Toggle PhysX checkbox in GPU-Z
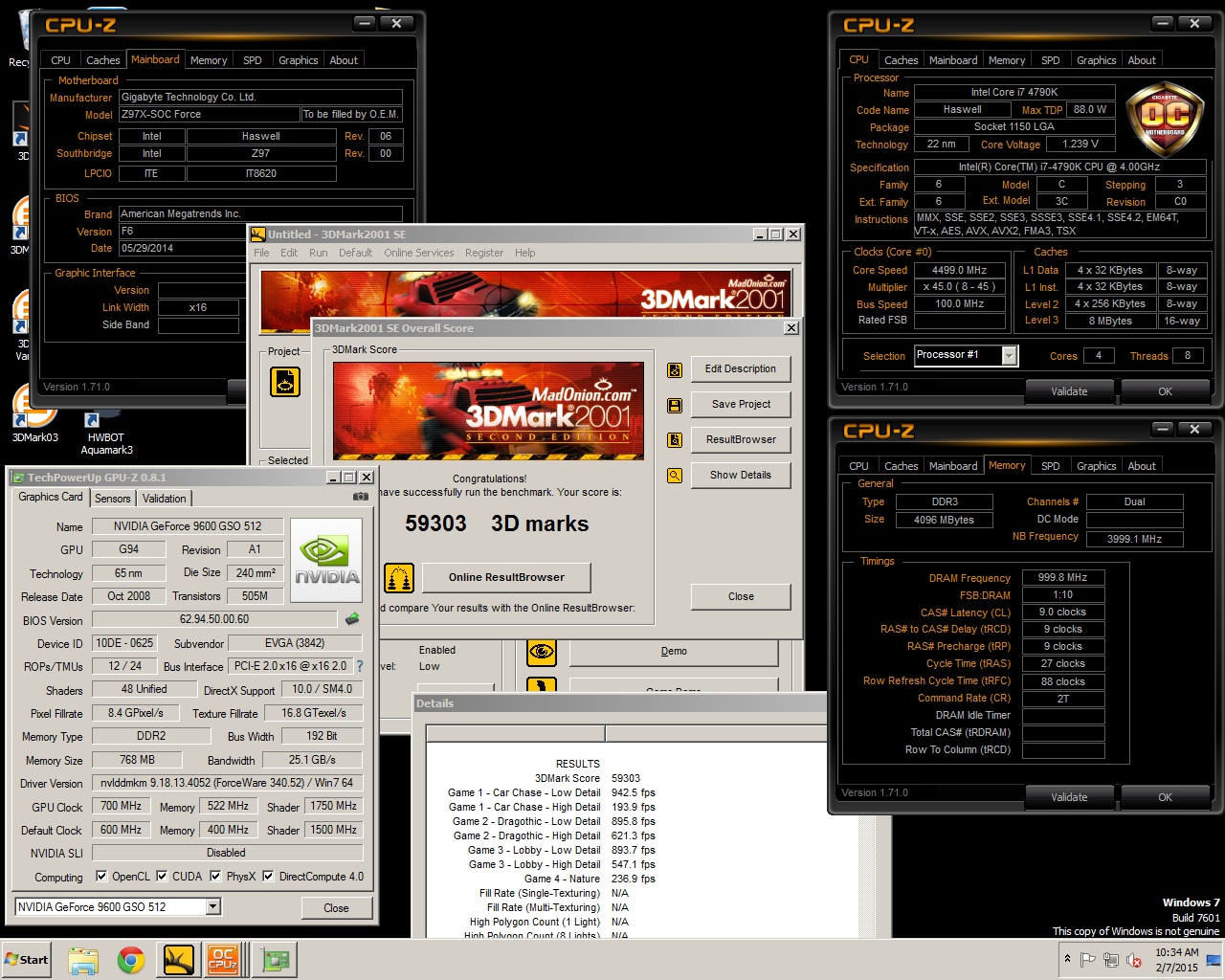This screenshot has width=1225, height=980. coord(215,877)
